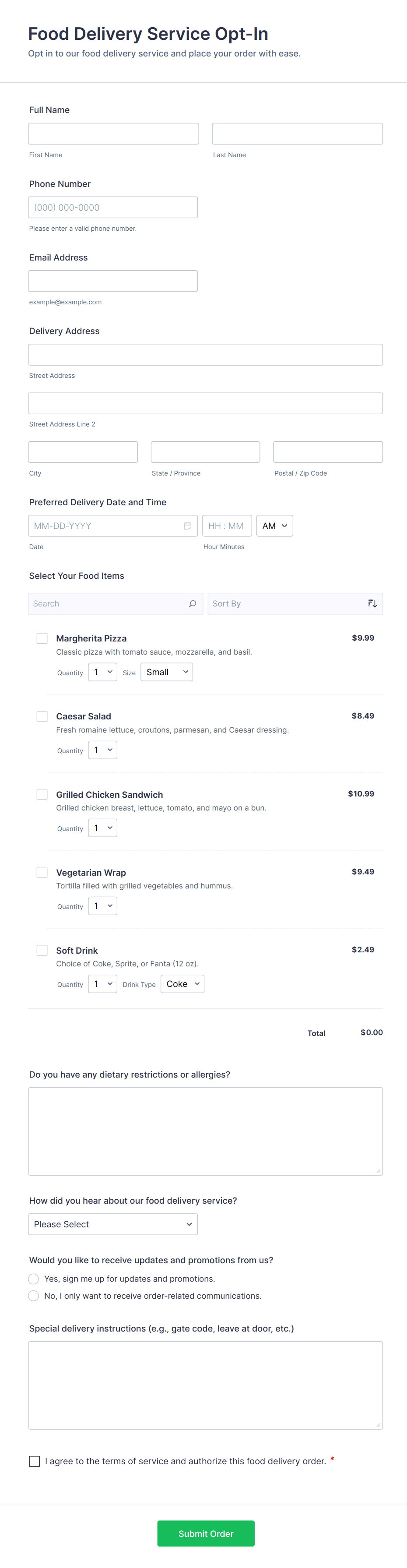
Task: Open the AM/PM dropdown
Action: 274,526
